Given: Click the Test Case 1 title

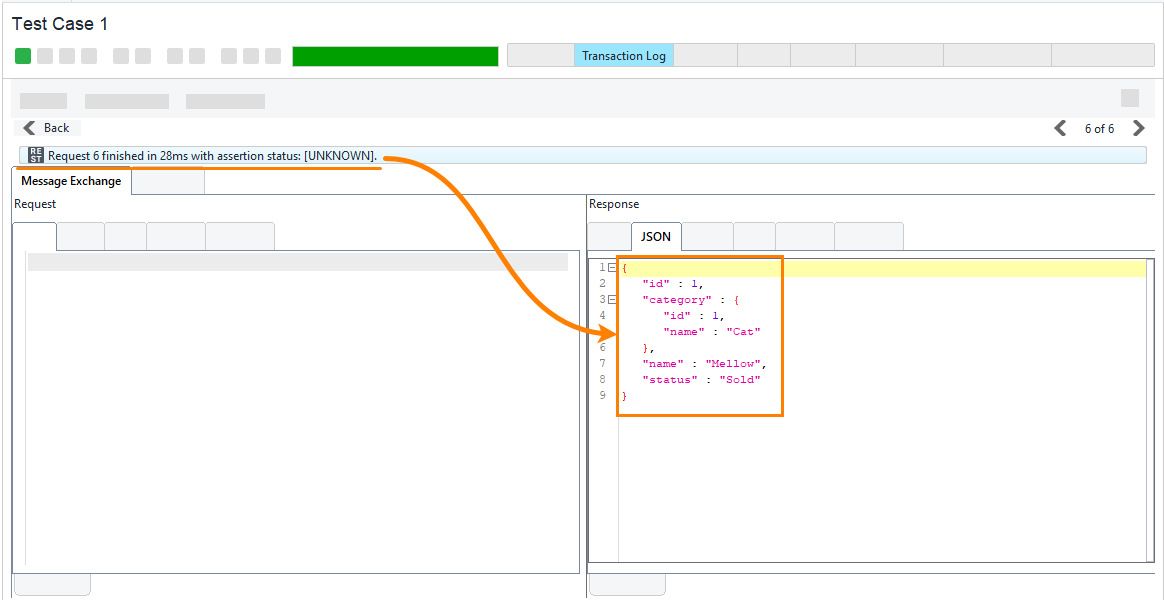Looking at the screenshot, I should [60, 24].
